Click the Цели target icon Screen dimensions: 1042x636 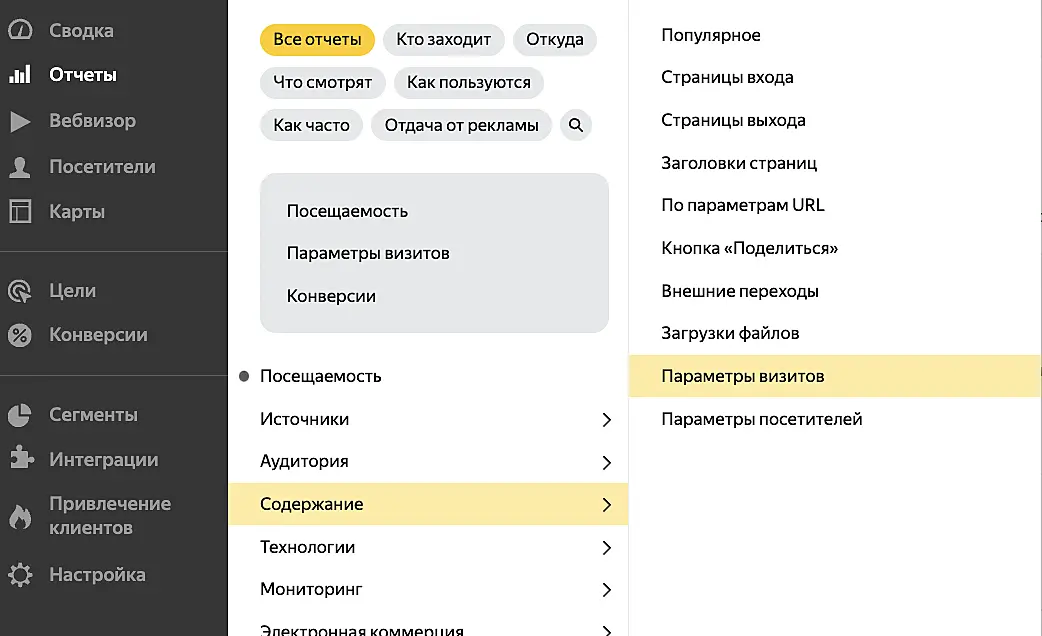(x=20, y=291)
